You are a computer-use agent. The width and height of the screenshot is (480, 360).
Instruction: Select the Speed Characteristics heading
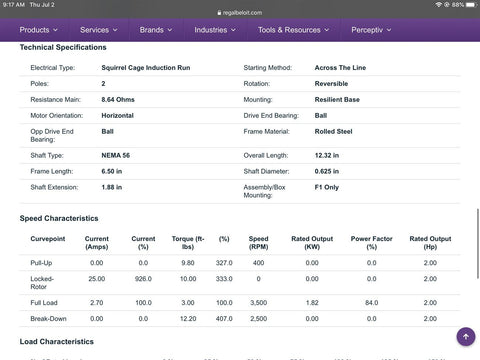tap(59, 218)
